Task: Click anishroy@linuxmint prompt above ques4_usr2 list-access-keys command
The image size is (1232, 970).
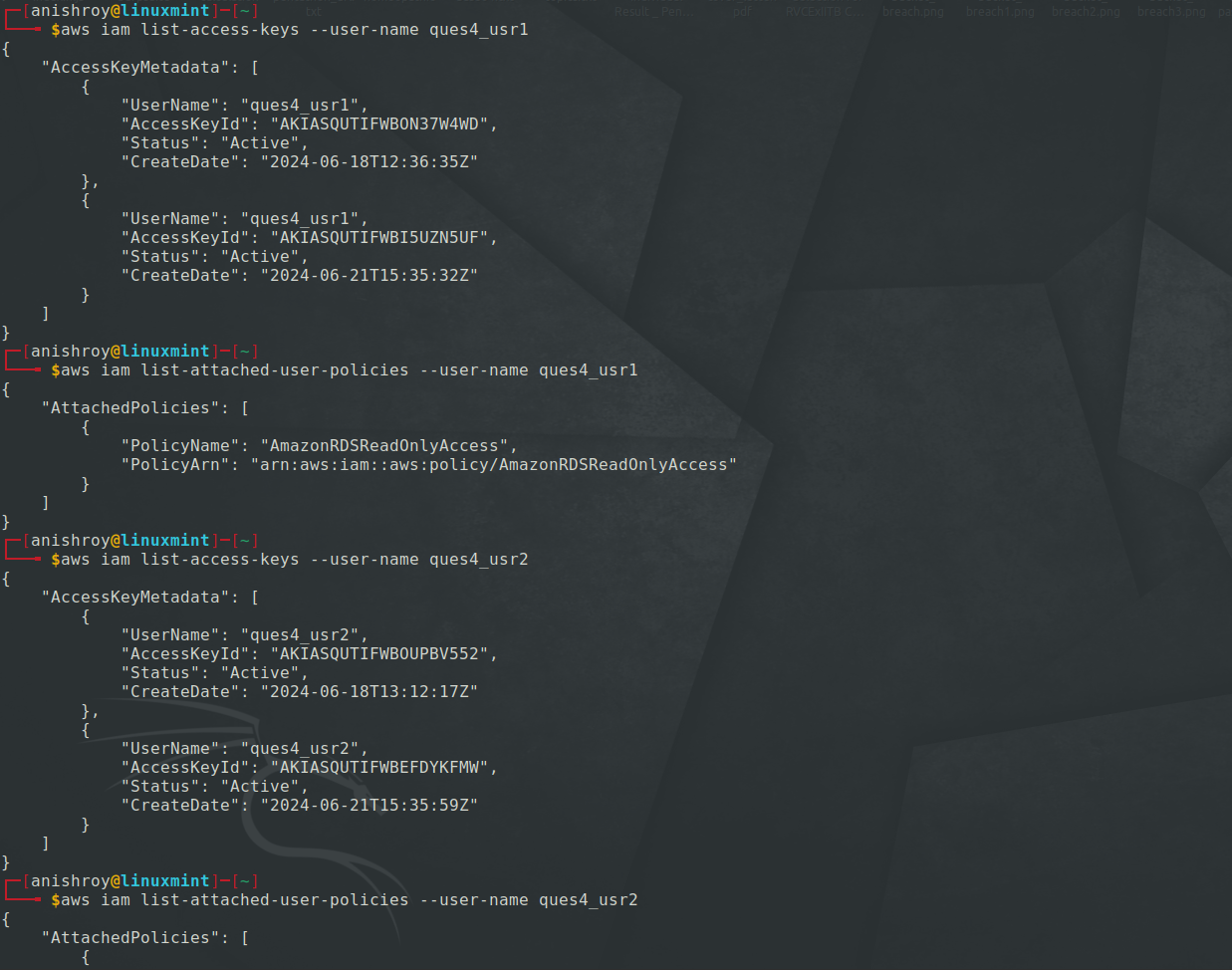Action: tap(121, 541)
